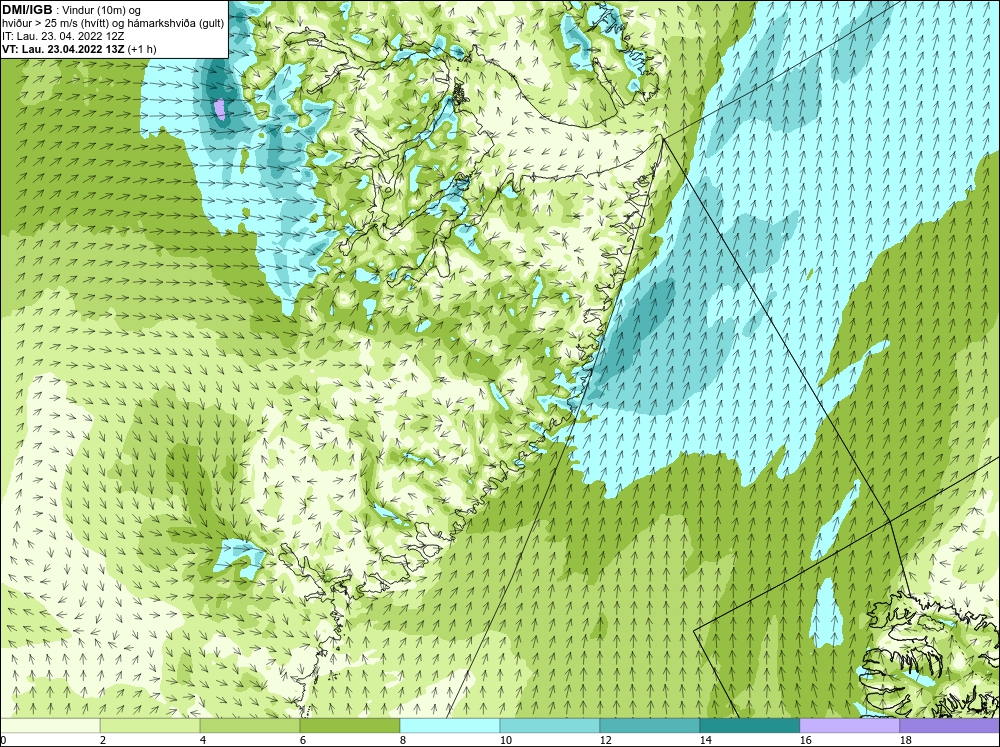Click the light cyan 8–10 m/s legend swatch
The width and height of the screenshot is (1000, 747).
[450, 725]
